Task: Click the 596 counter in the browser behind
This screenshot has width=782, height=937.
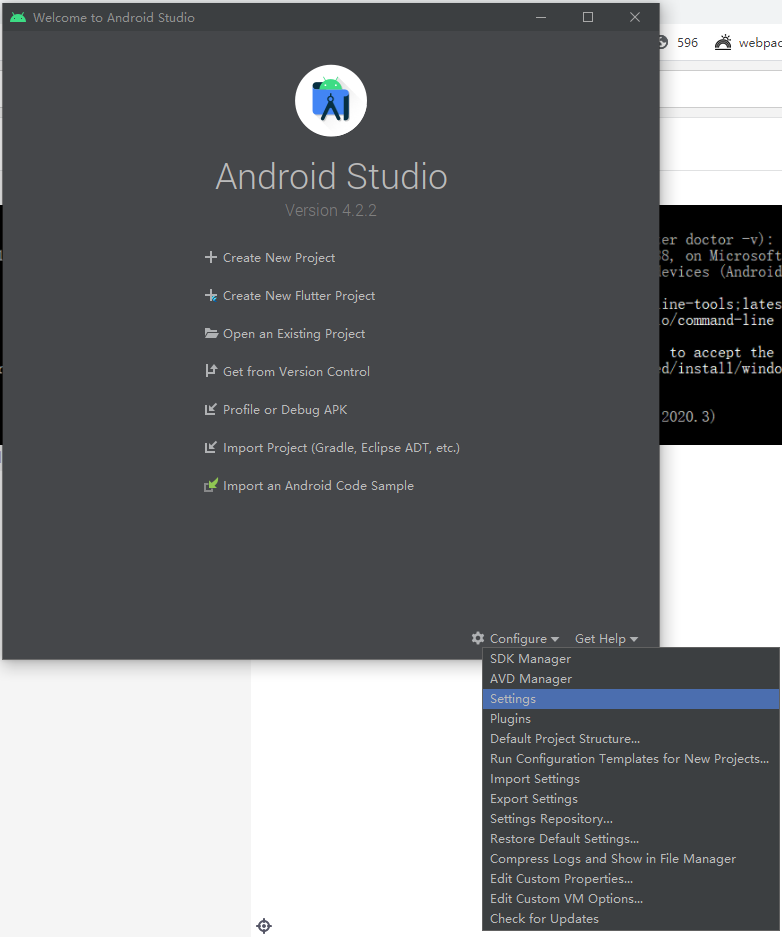Action: (x=687, y=42)
